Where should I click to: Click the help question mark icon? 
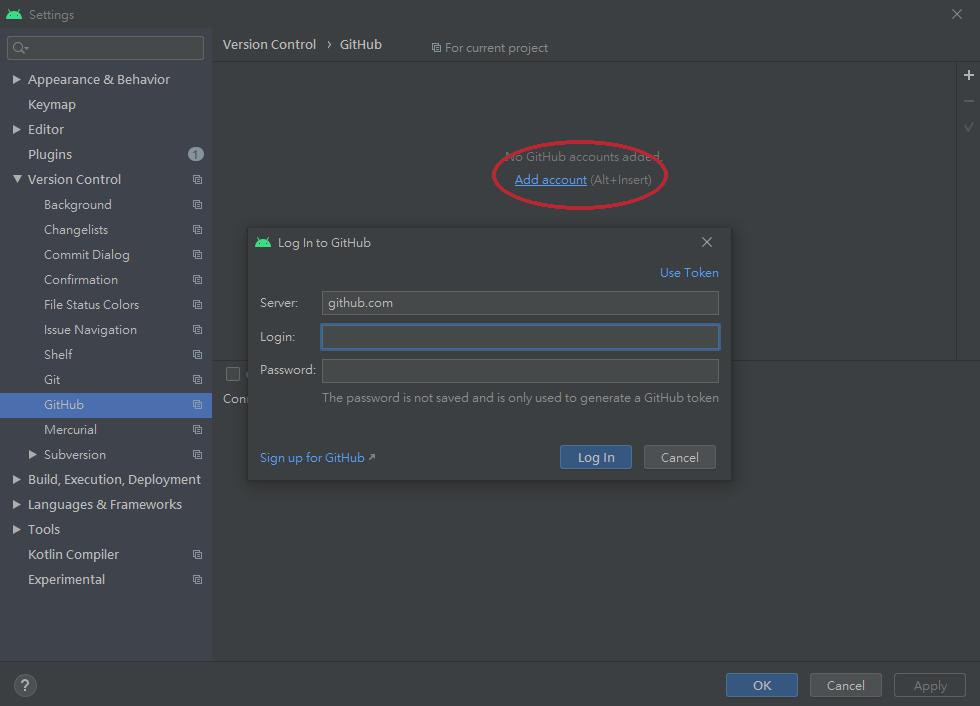point(25,685)
